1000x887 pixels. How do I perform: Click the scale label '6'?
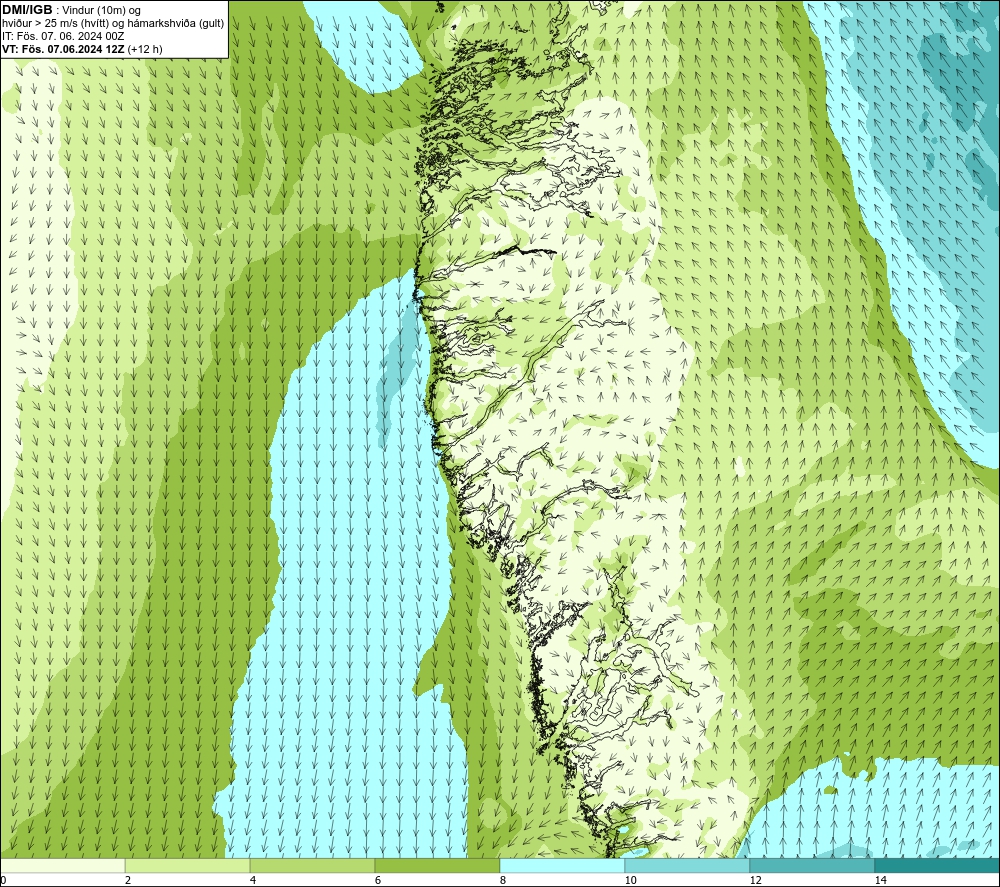378,881
